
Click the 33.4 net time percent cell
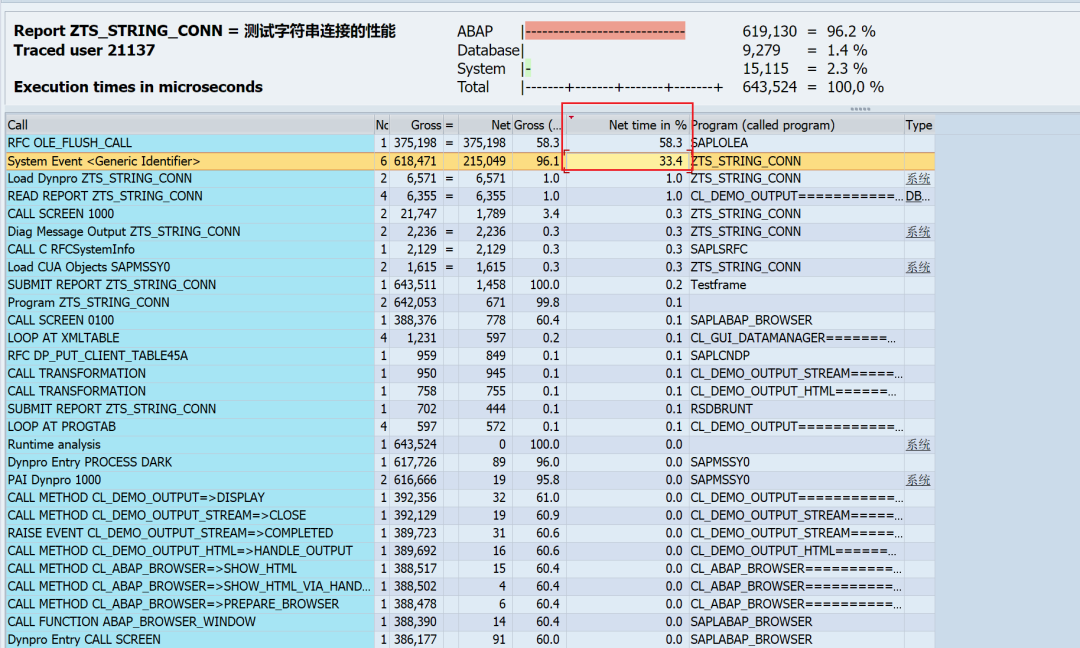pos(627,161)
